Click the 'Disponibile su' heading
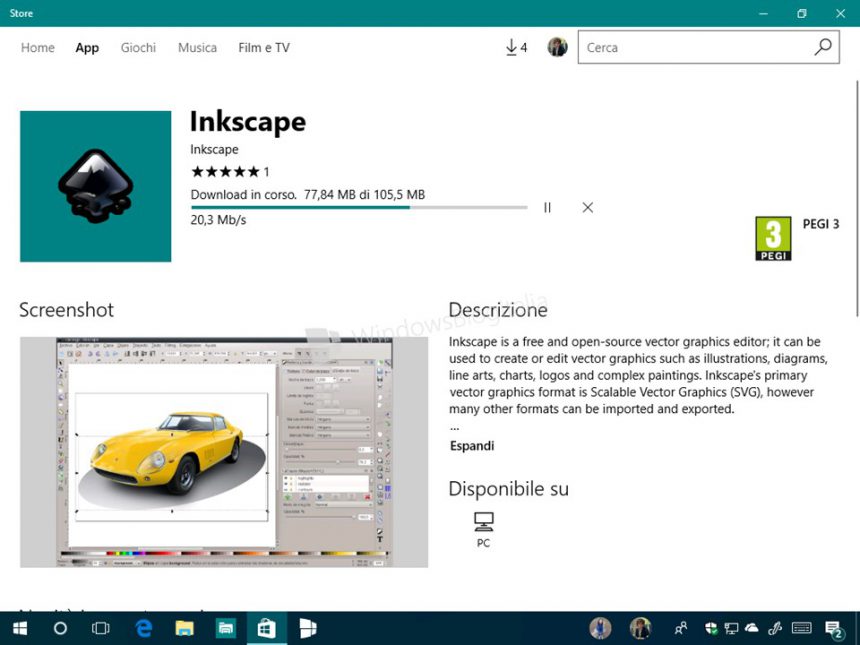 (x=508, y=489)
